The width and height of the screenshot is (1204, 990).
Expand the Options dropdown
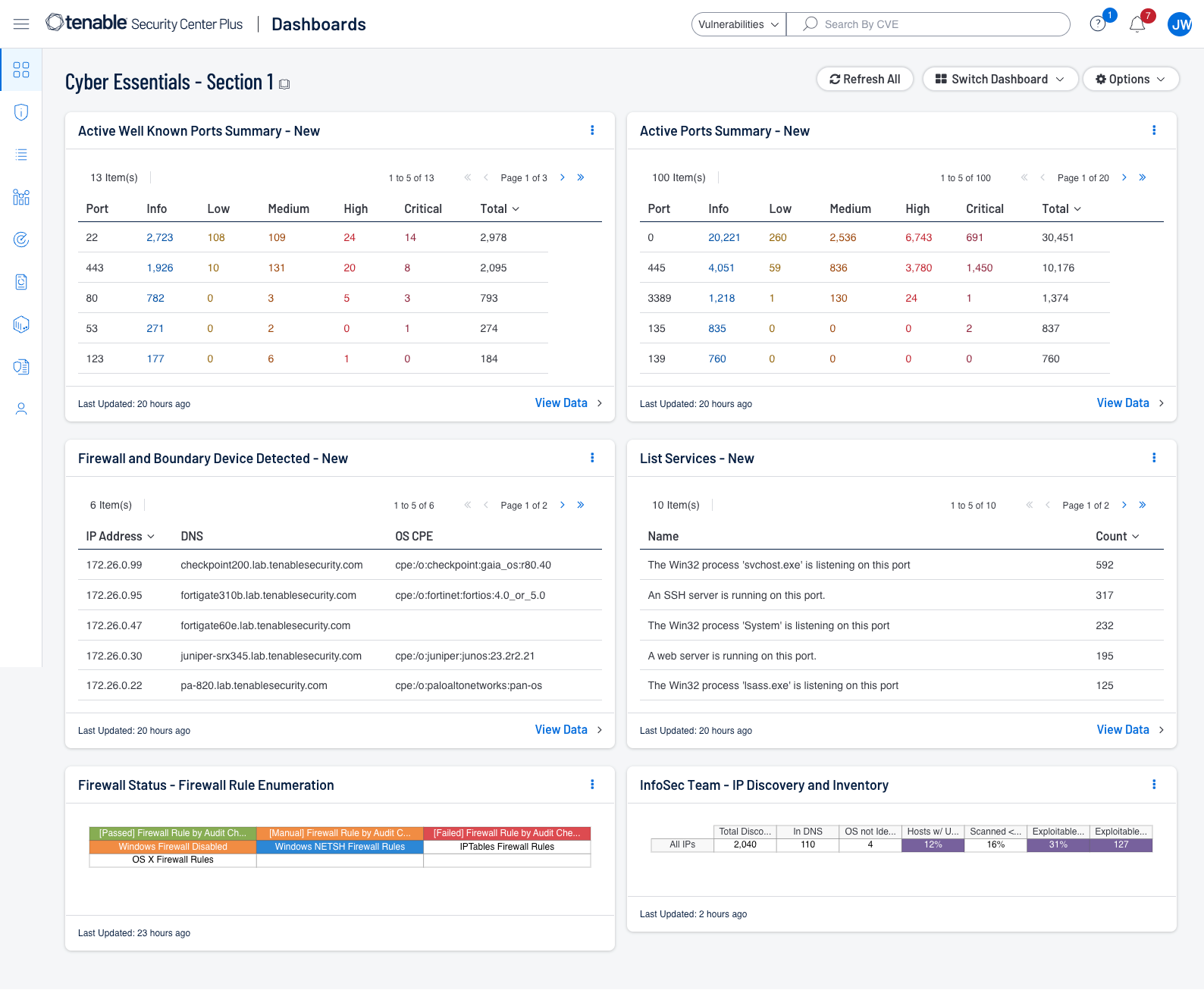coord(1130,79)
